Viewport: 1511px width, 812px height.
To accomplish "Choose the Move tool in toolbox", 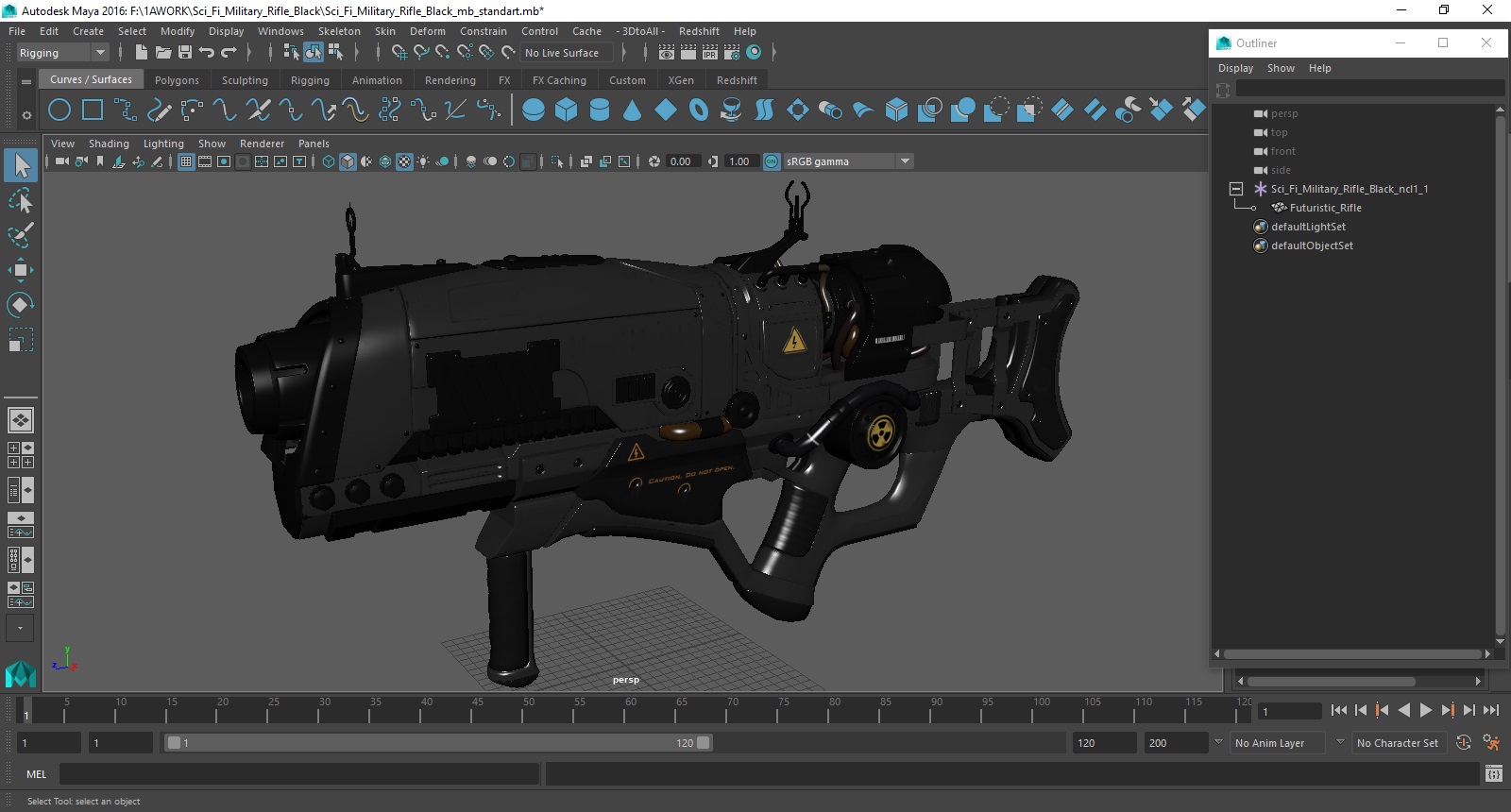I will [x=20, y=270].
